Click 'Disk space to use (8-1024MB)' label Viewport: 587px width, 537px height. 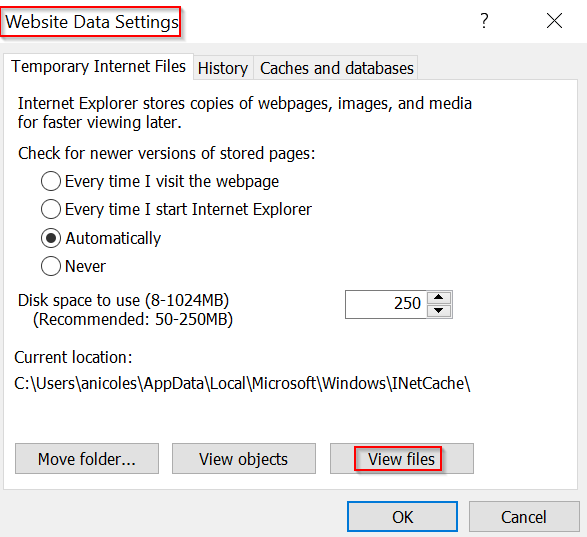124,300
